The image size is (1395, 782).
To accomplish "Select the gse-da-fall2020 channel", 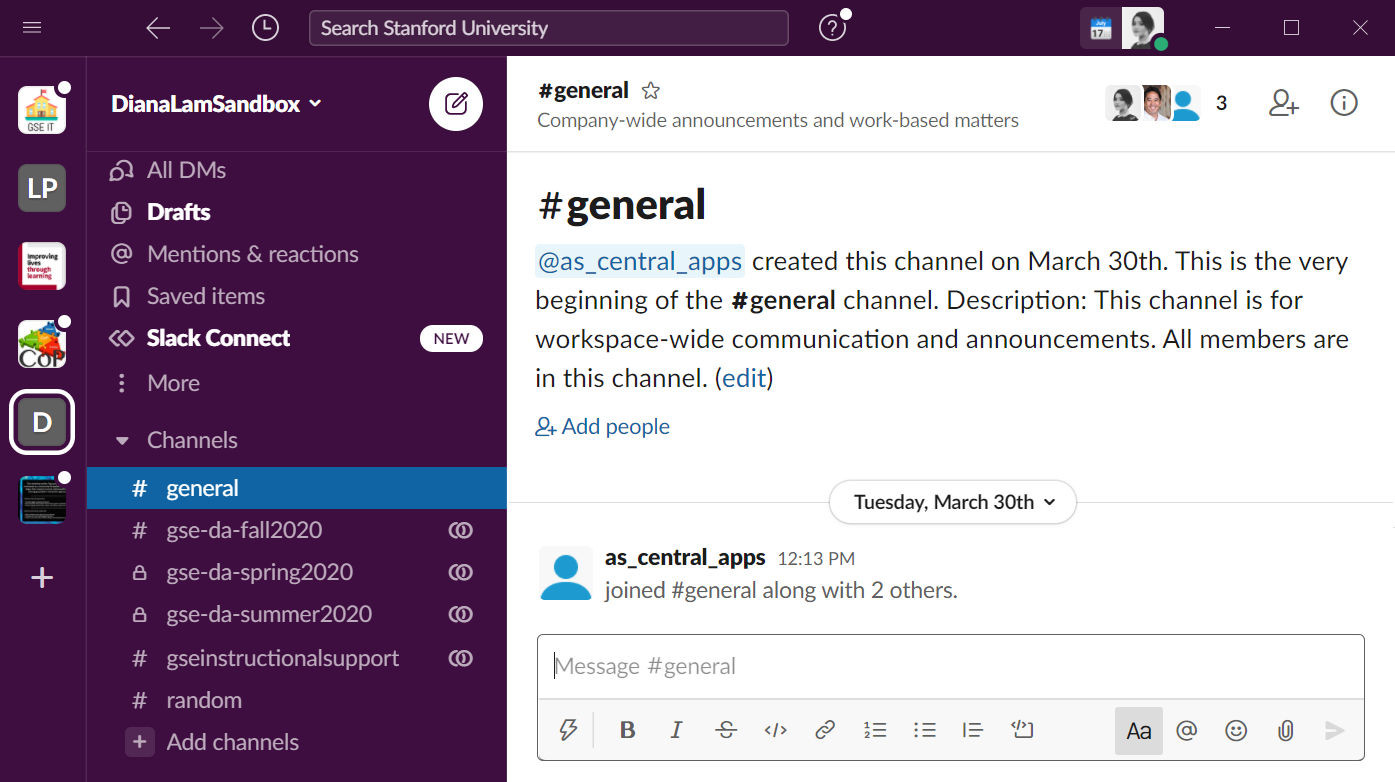I will tap(244, 530).
